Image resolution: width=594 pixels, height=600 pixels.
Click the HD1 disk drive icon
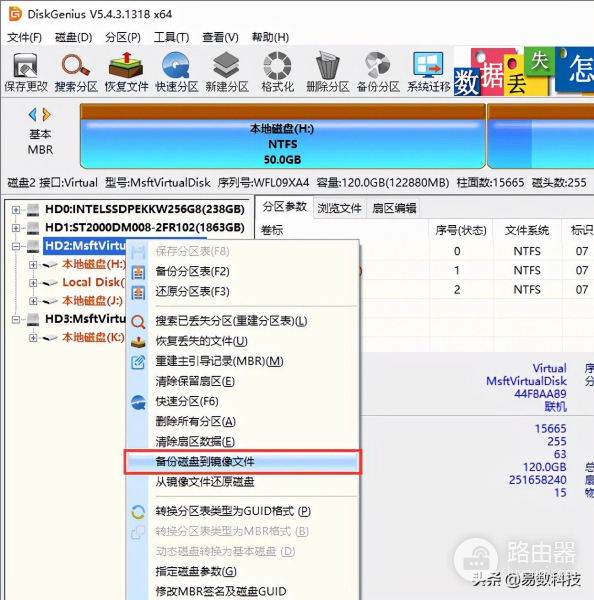[x=33, y=228]
